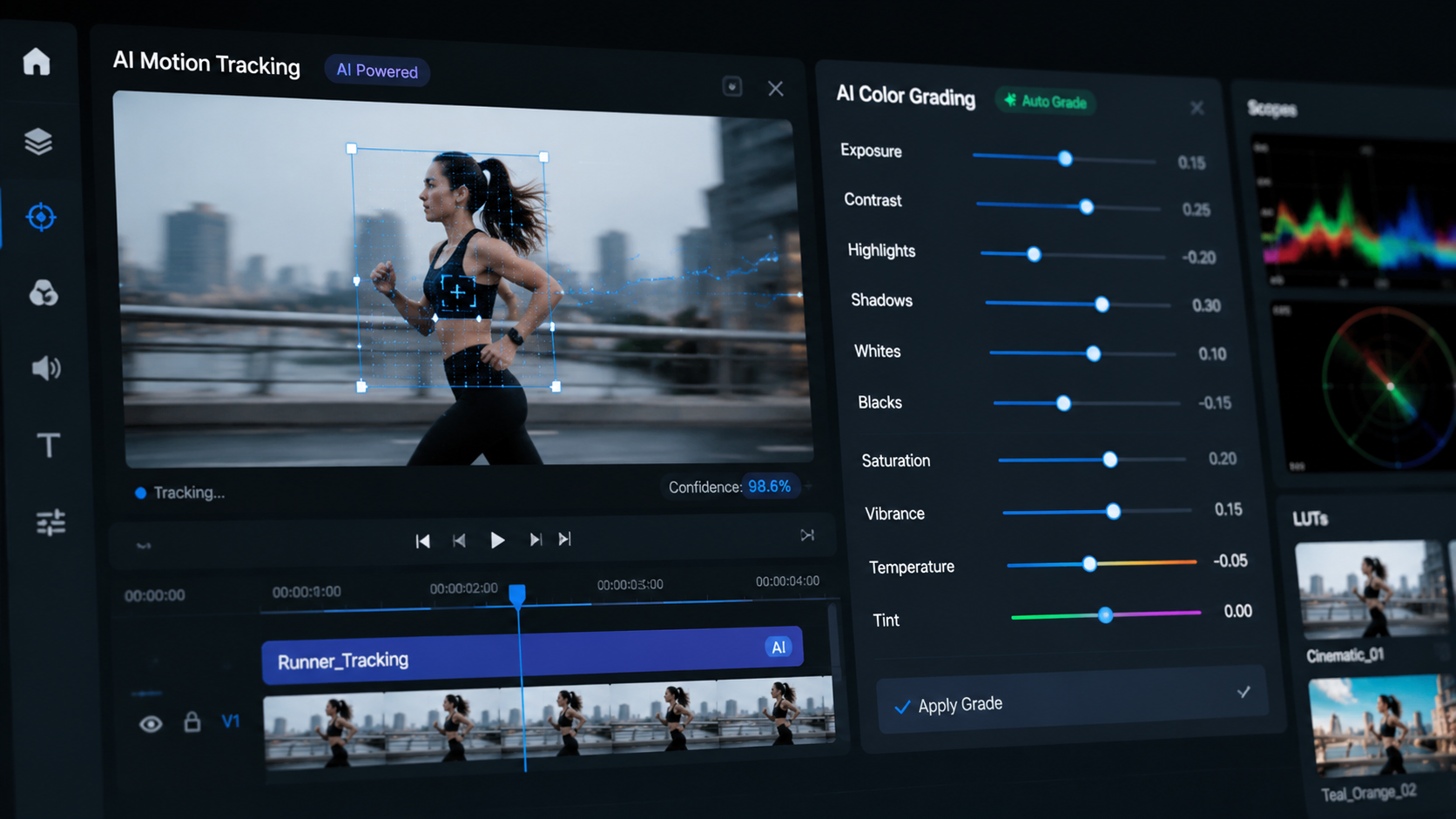Adjust the Contrast slider handle
The width and height of the screenshot is (1456, 819).
tap(1086, 207)
